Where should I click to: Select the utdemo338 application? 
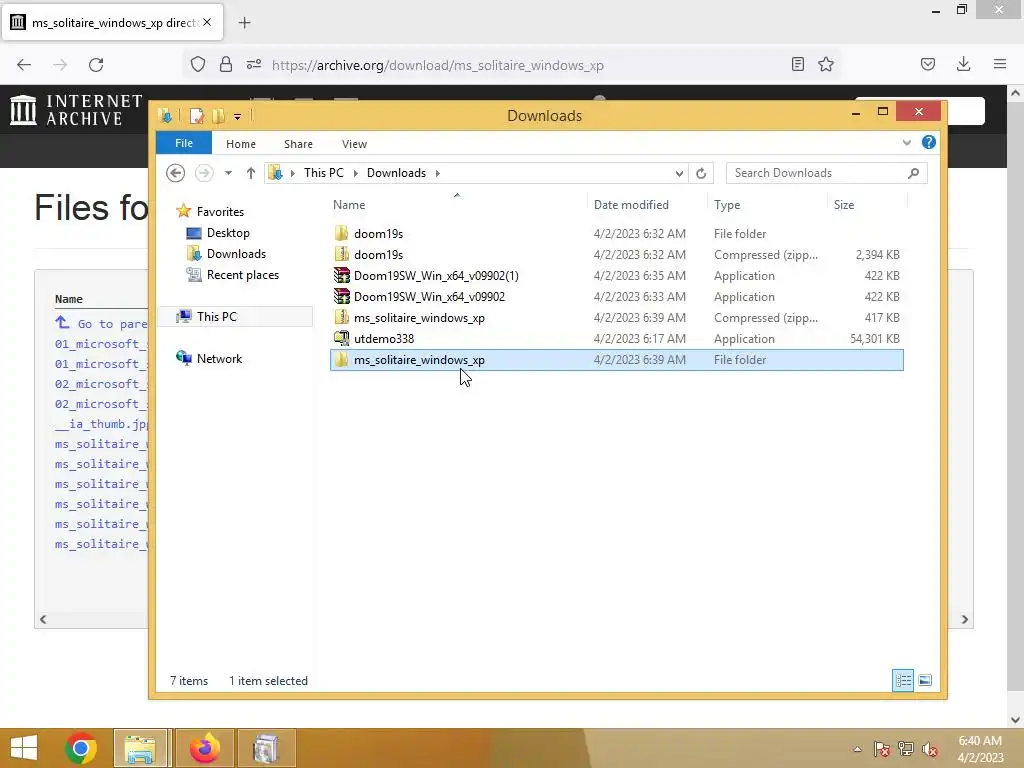pyautogui.click(x=616, y=338)
